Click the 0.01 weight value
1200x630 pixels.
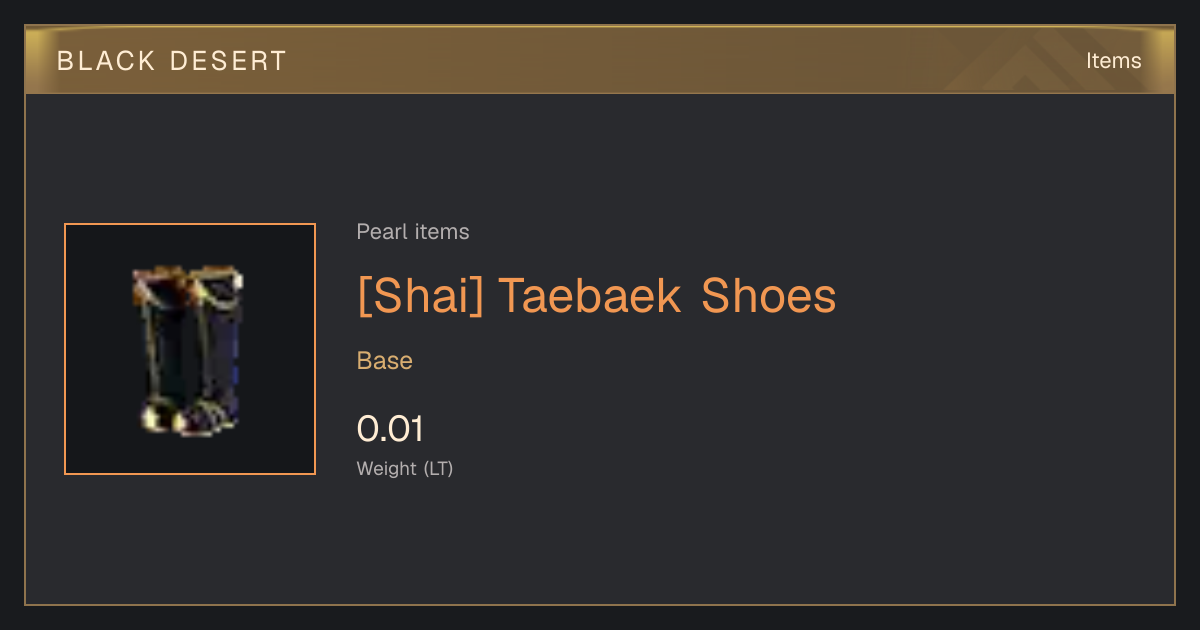[x=390, y=429]
